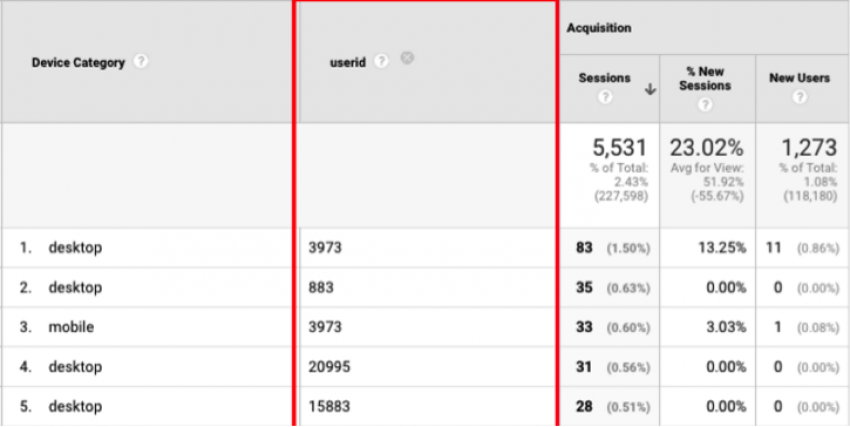Click sessions value 83 (1.50%)

pyautogui.click(x=612, y=248)
